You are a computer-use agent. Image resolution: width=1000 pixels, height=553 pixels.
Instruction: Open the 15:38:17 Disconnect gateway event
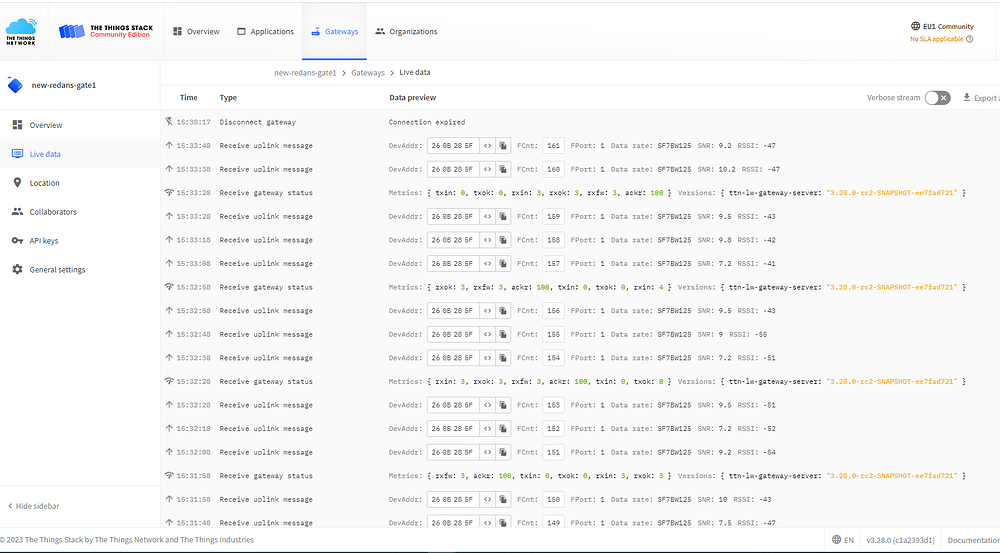coord(580,122)
